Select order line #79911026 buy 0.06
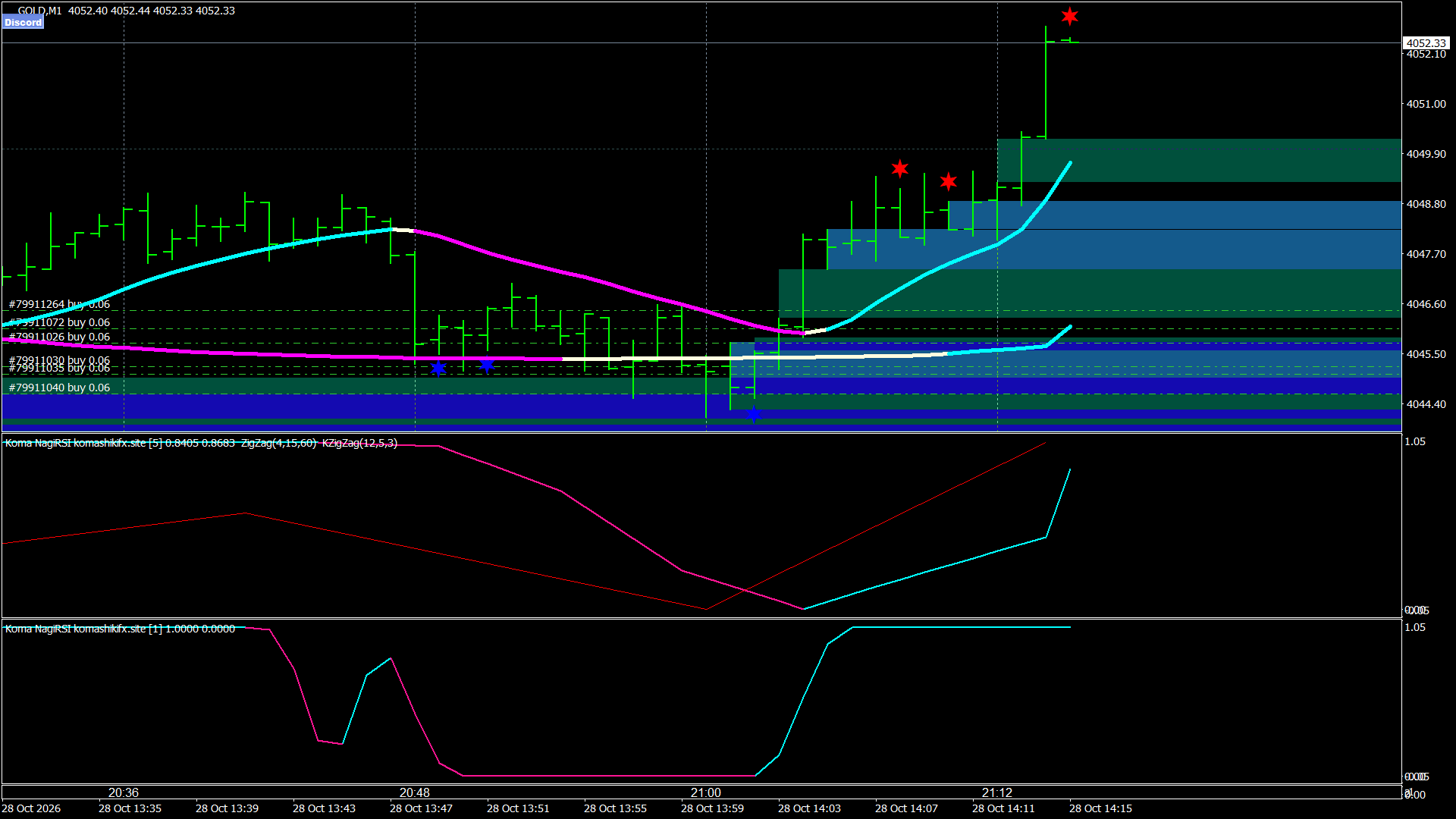Image resolution: width=1456 pixels, height=819 pixels. coord(59,337)
